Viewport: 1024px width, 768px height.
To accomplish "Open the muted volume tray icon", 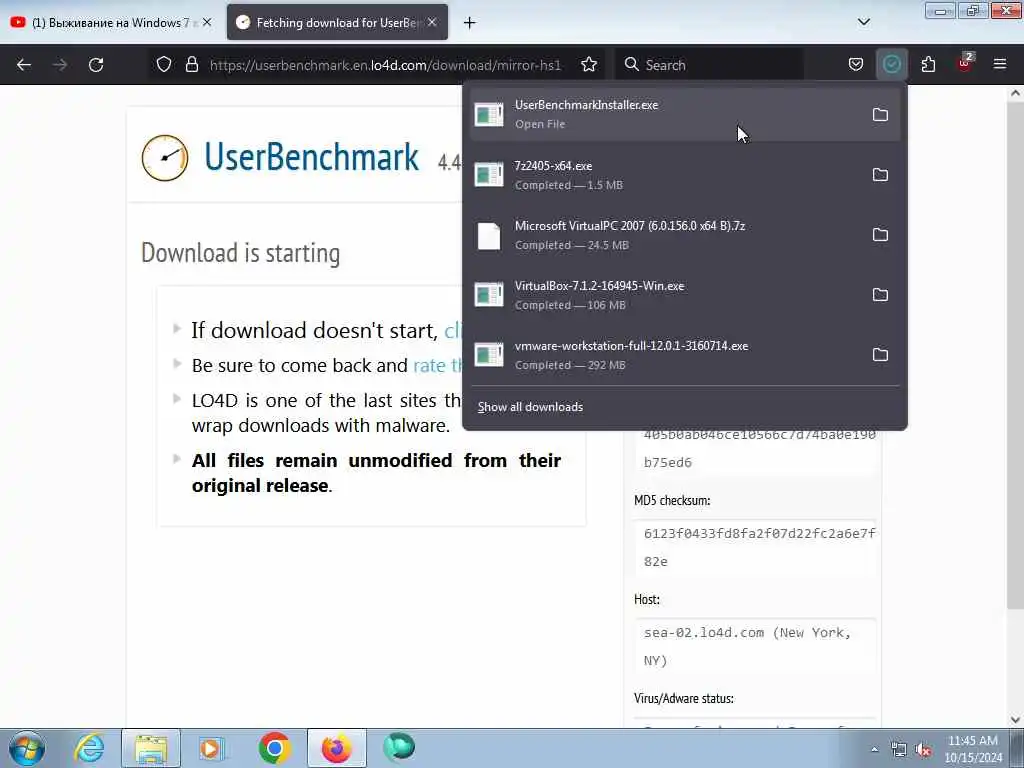I will tap(923, 750).
